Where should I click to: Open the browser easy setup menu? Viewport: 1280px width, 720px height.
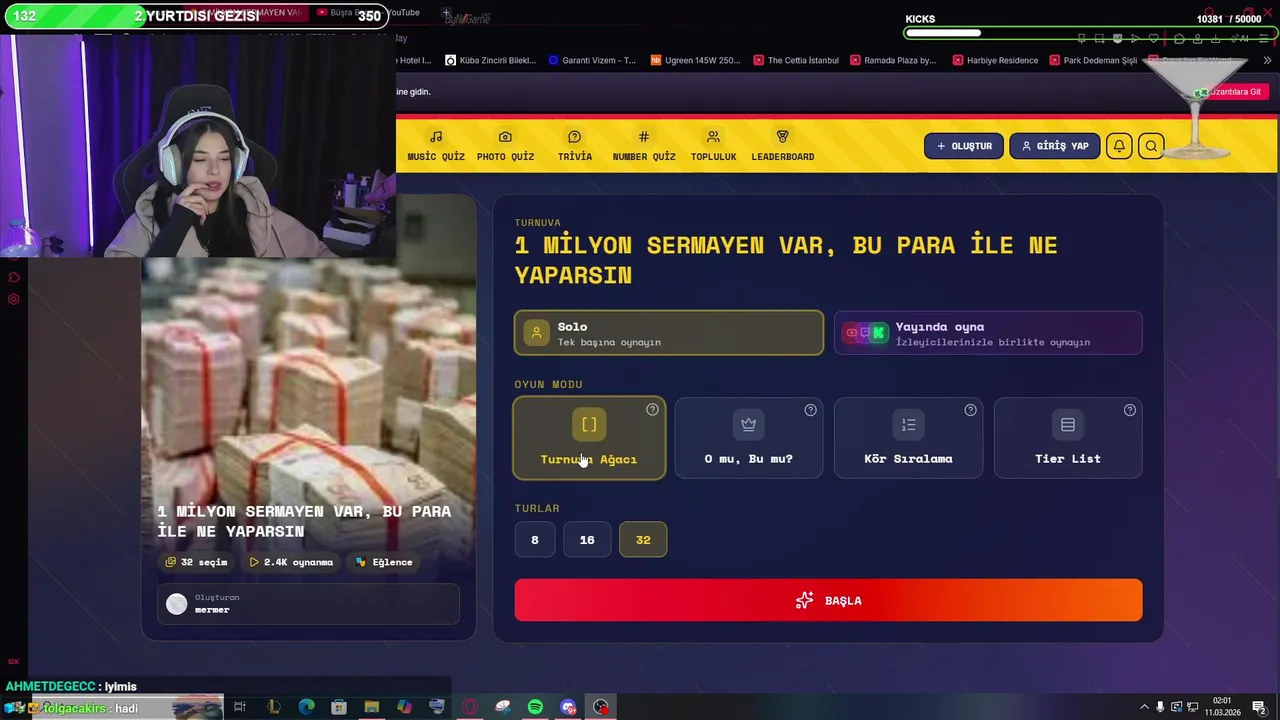pos(1264,38)
